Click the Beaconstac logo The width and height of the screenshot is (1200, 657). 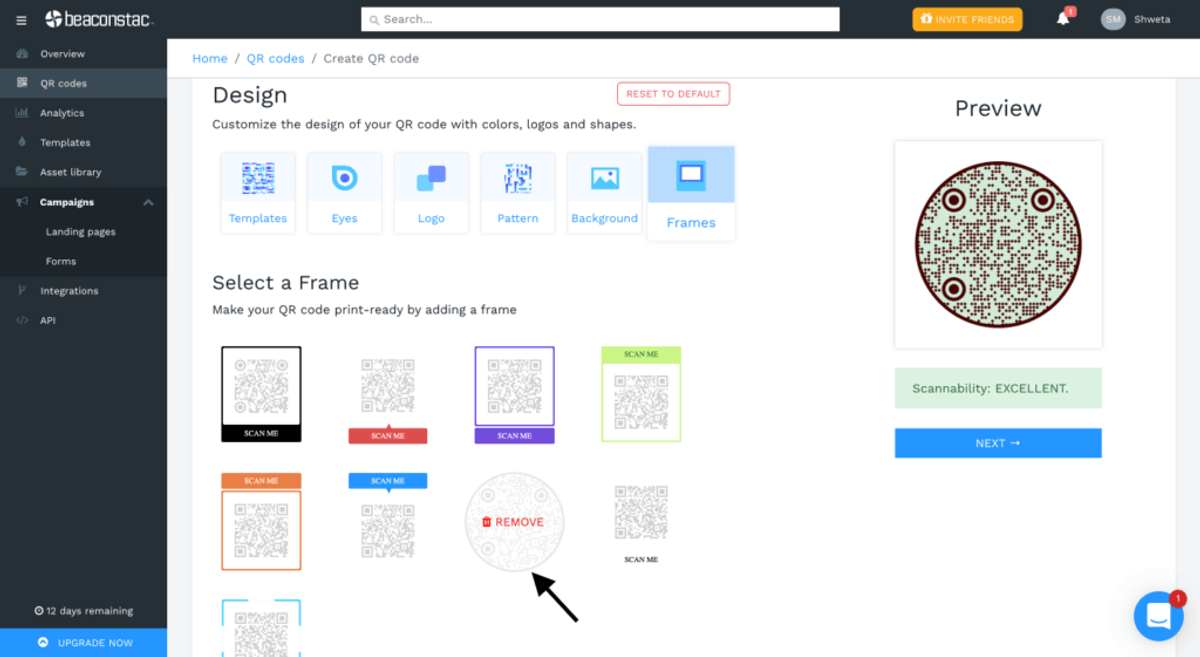coord(100,19)
